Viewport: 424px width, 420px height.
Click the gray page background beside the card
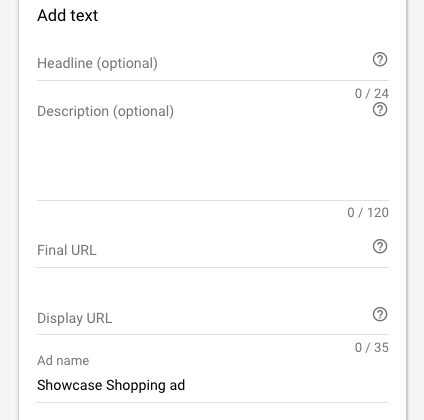[417, 210]
